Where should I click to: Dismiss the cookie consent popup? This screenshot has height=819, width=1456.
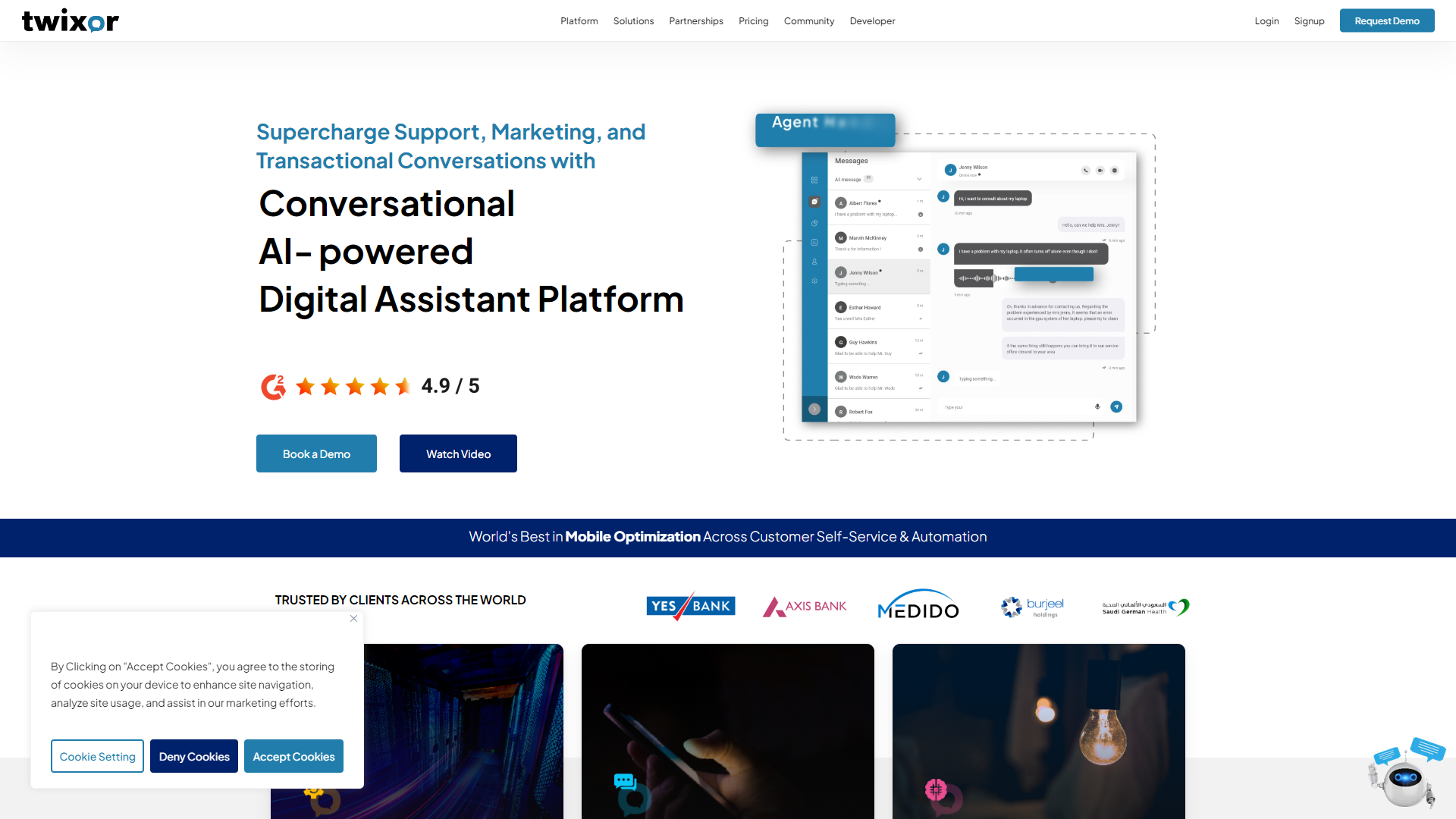pyautogui.click(x=353, y=619)
